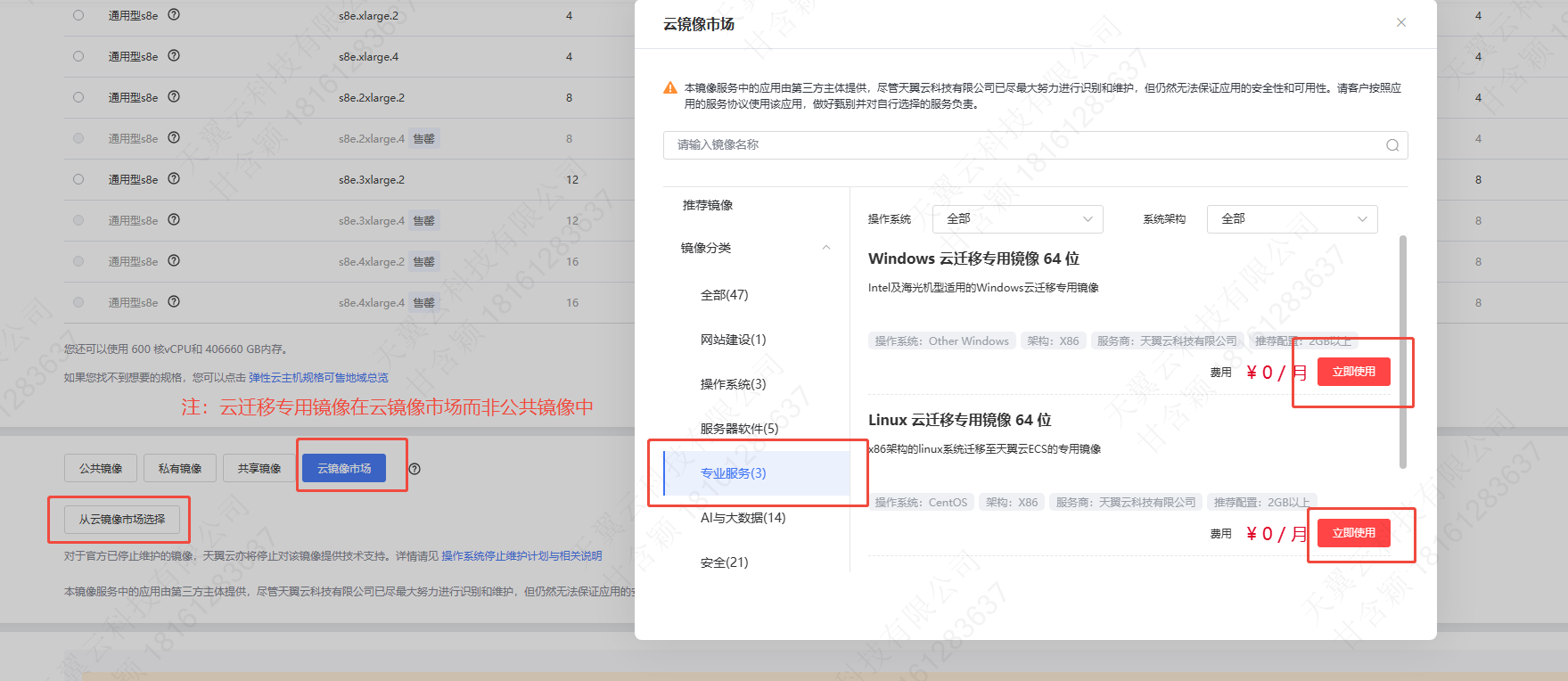This screenshot has height=681, width=1568.
Task: Focus the 请输入镜像名称 search field
Action: [1035, 145]
